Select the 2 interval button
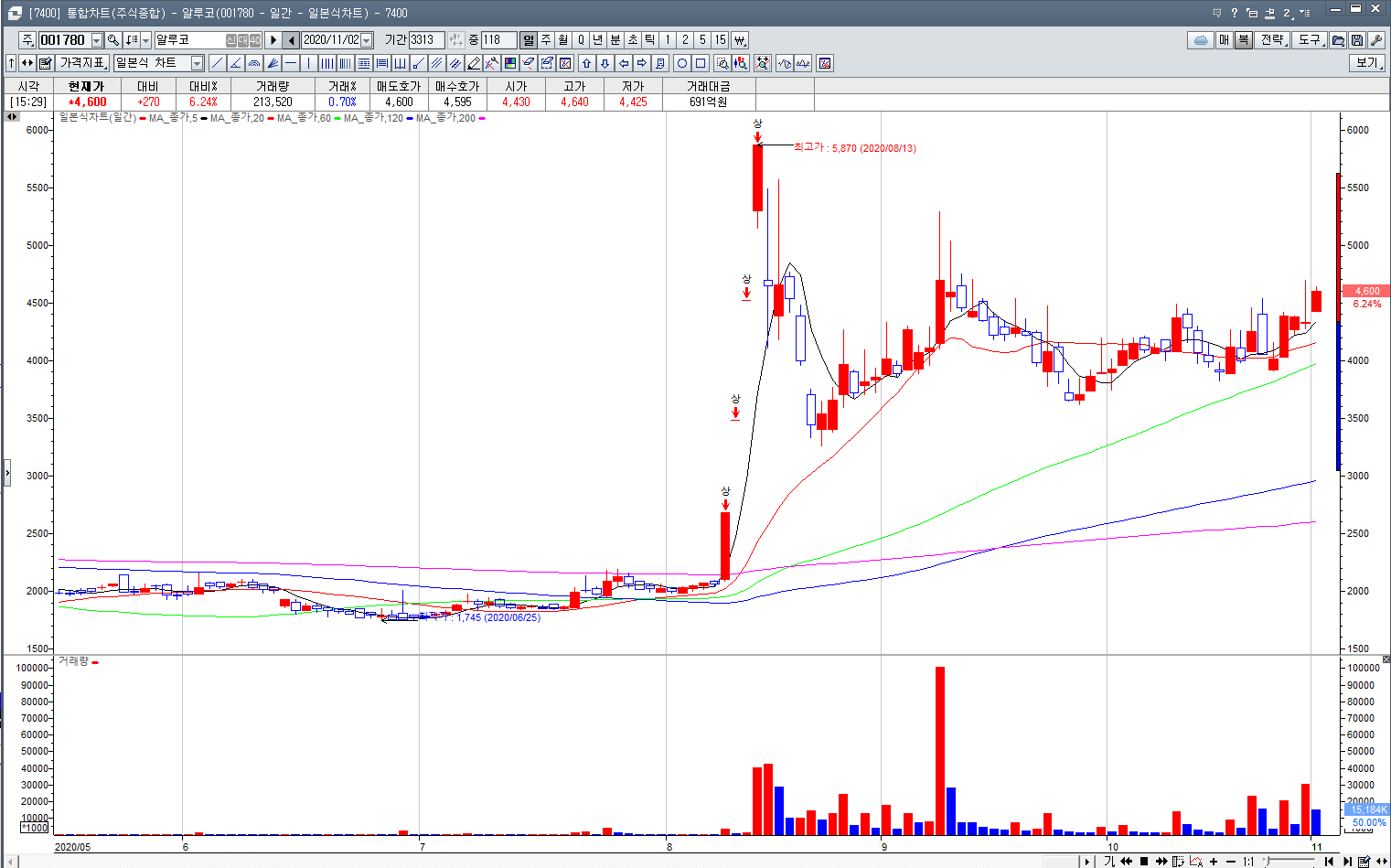Viewport: 1391px width, 868px height. coord(685,40)
